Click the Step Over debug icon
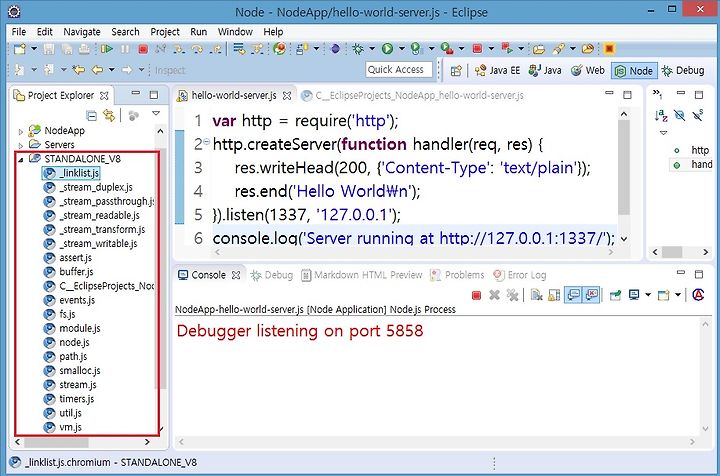 tap(197, 49)
